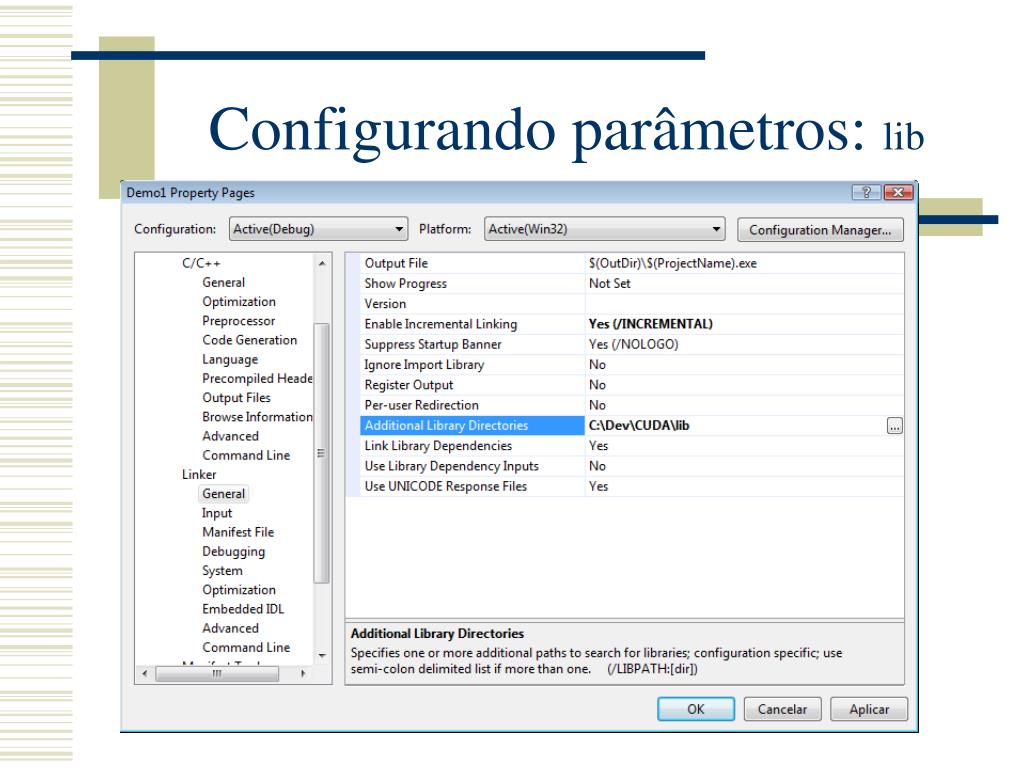Select Optimization under Linker
1024x768 pixels.
point(239,590)
